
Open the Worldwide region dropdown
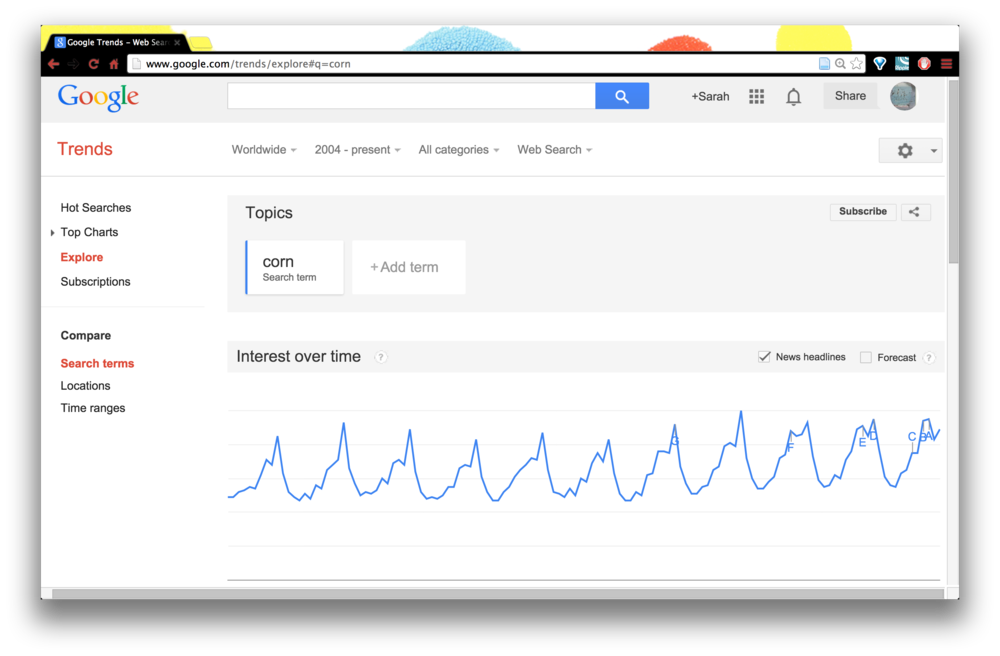pyautogui.click(x=263, y=150)
